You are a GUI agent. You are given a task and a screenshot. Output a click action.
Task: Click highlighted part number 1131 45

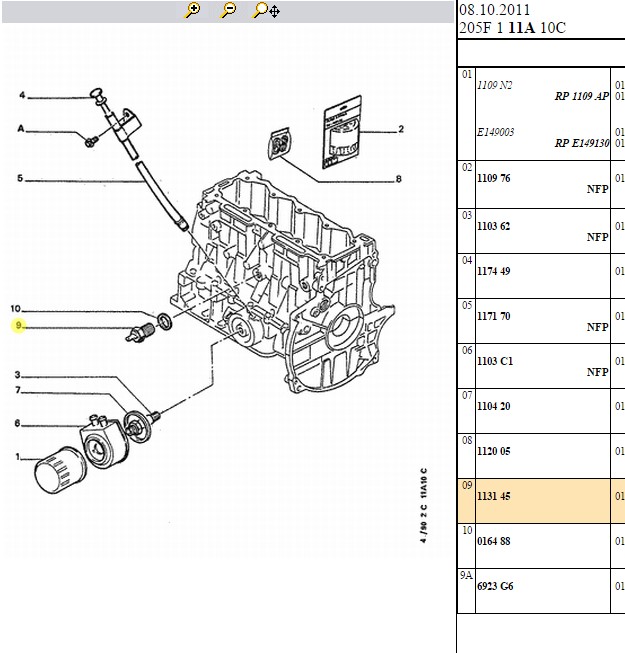493,496
